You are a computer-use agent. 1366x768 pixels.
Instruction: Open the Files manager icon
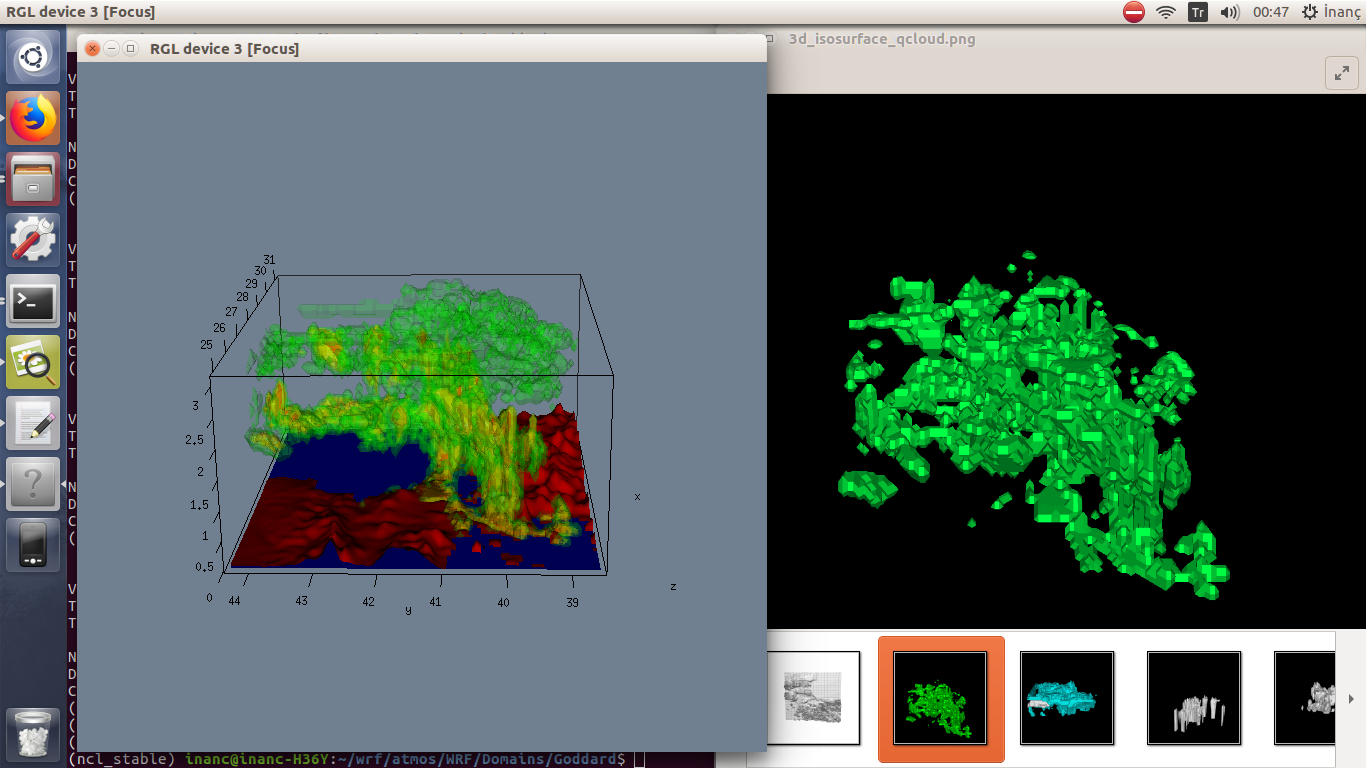click(34, 180)
